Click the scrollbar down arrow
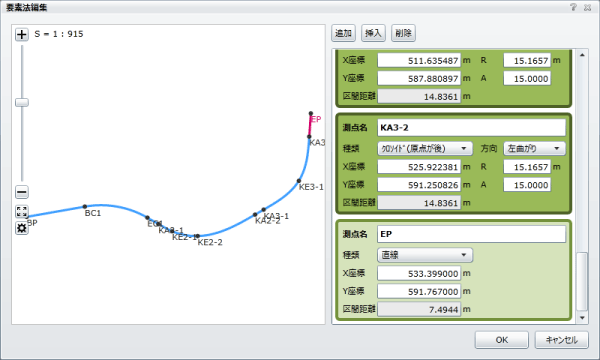The height and width of the screenshot is (360, 600). click(x=582, y=318)
